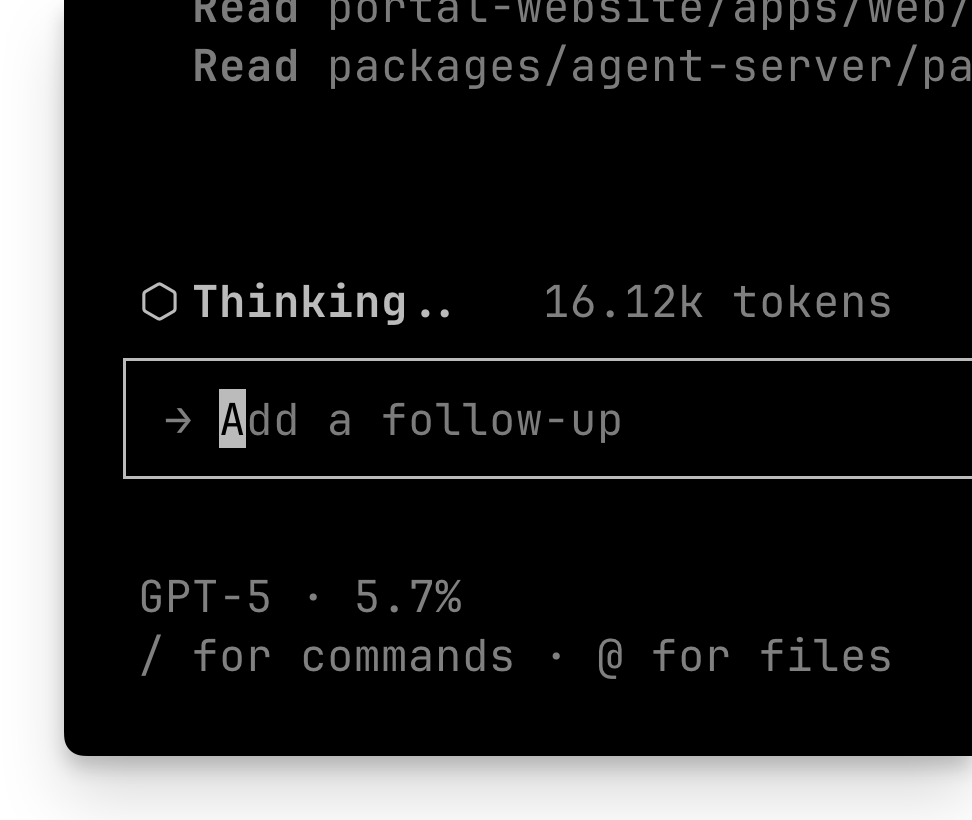This screenshot has height=820, width=972.
Task: Click the Read portal-website log line
Action: [x=582, y=12]
